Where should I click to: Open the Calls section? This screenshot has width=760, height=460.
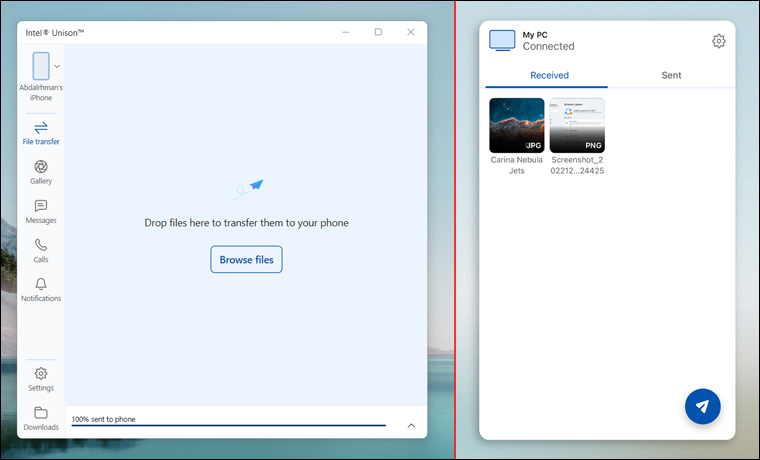pos(41,249)
